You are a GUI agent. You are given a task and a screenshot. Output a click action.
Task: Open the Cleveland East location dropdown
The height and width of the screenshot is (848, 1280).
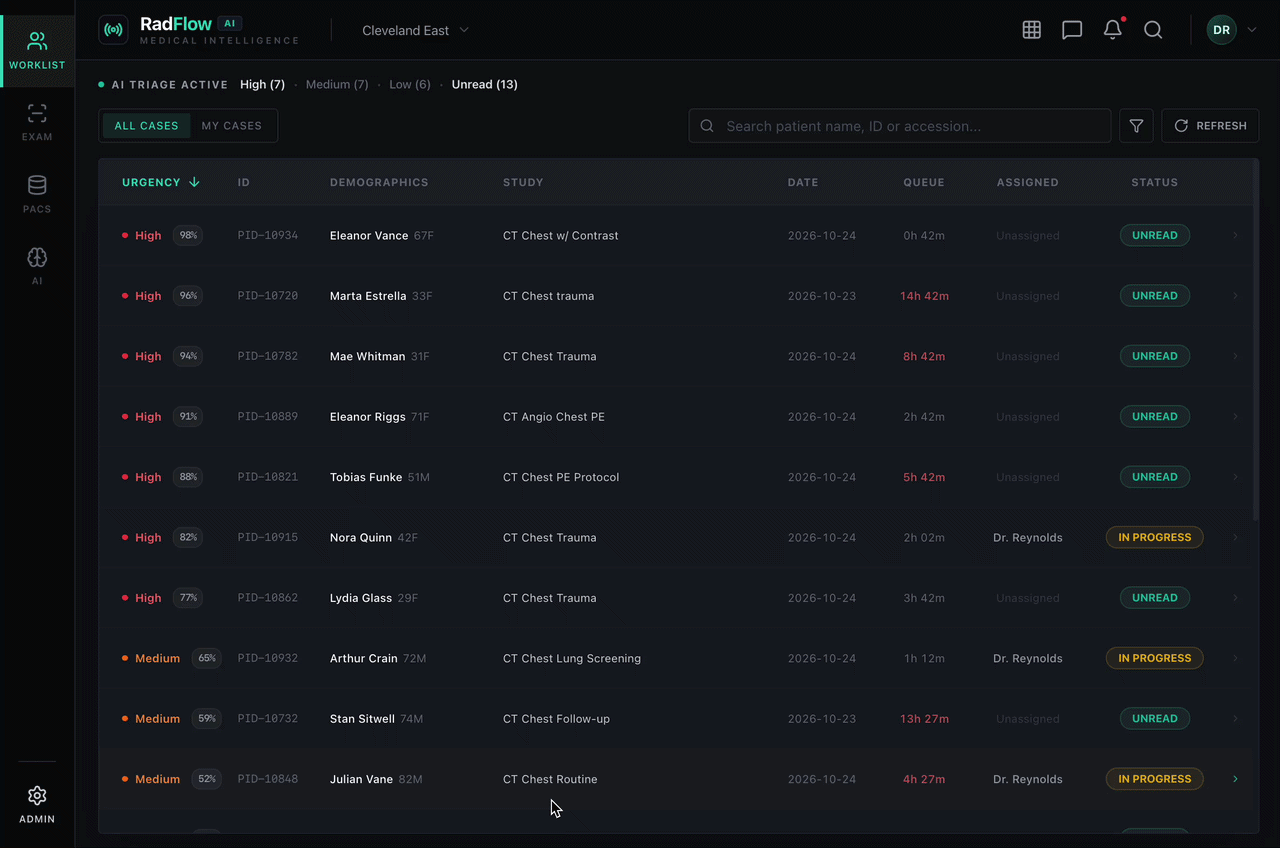pos(415,30)
